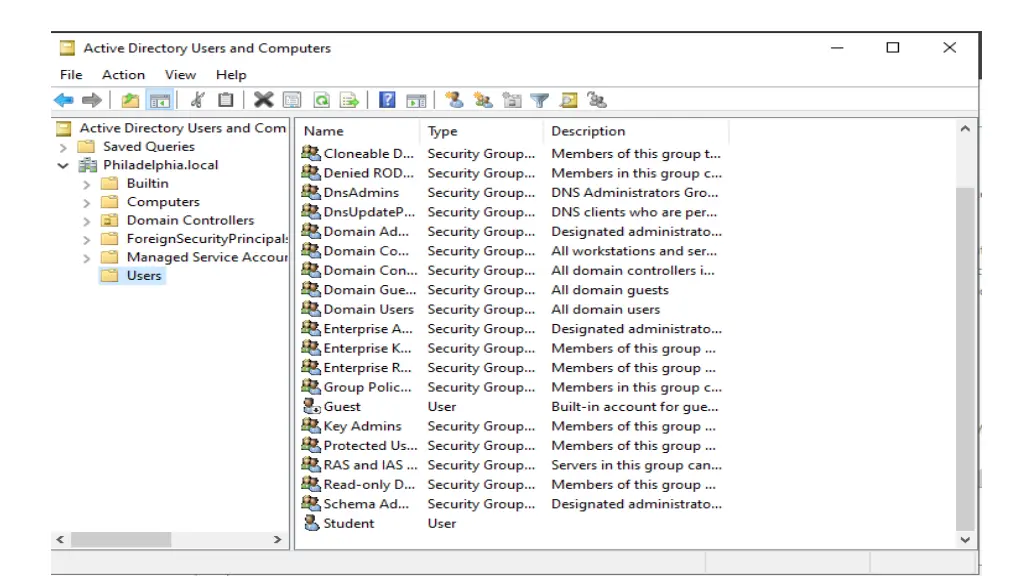This screenshot has height=576, width=1024.
Task: Create new organizational unit icon
Action: pyautogui.click(x=511, y=100)
